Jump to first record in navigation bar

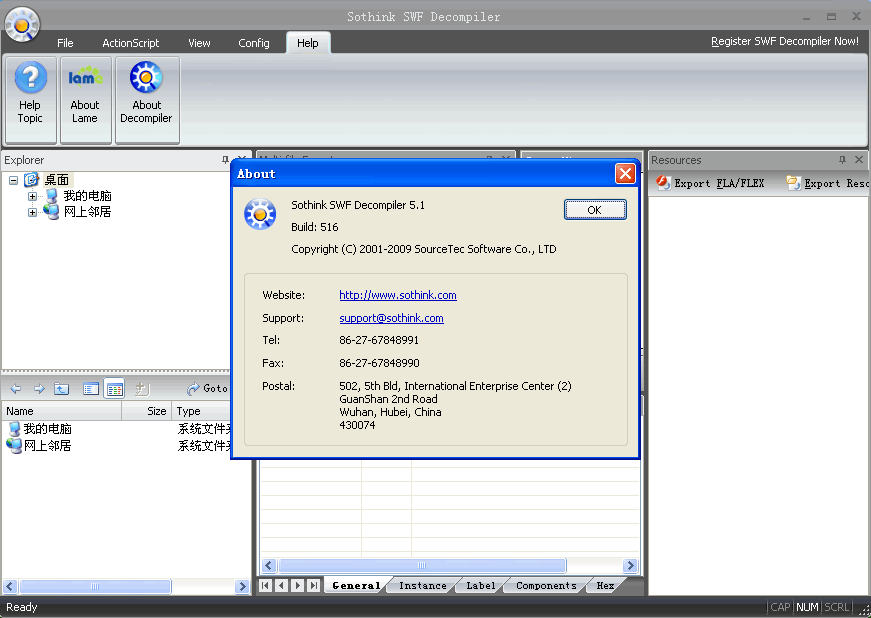[266, 585]
